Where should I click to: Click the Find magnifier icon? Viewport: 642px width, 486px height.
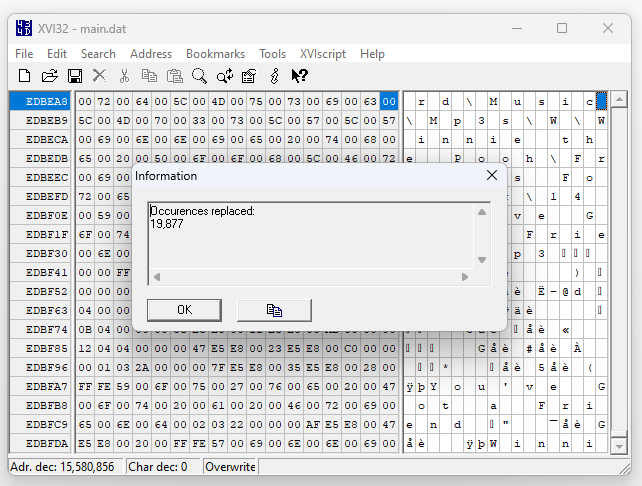[199, 76]
